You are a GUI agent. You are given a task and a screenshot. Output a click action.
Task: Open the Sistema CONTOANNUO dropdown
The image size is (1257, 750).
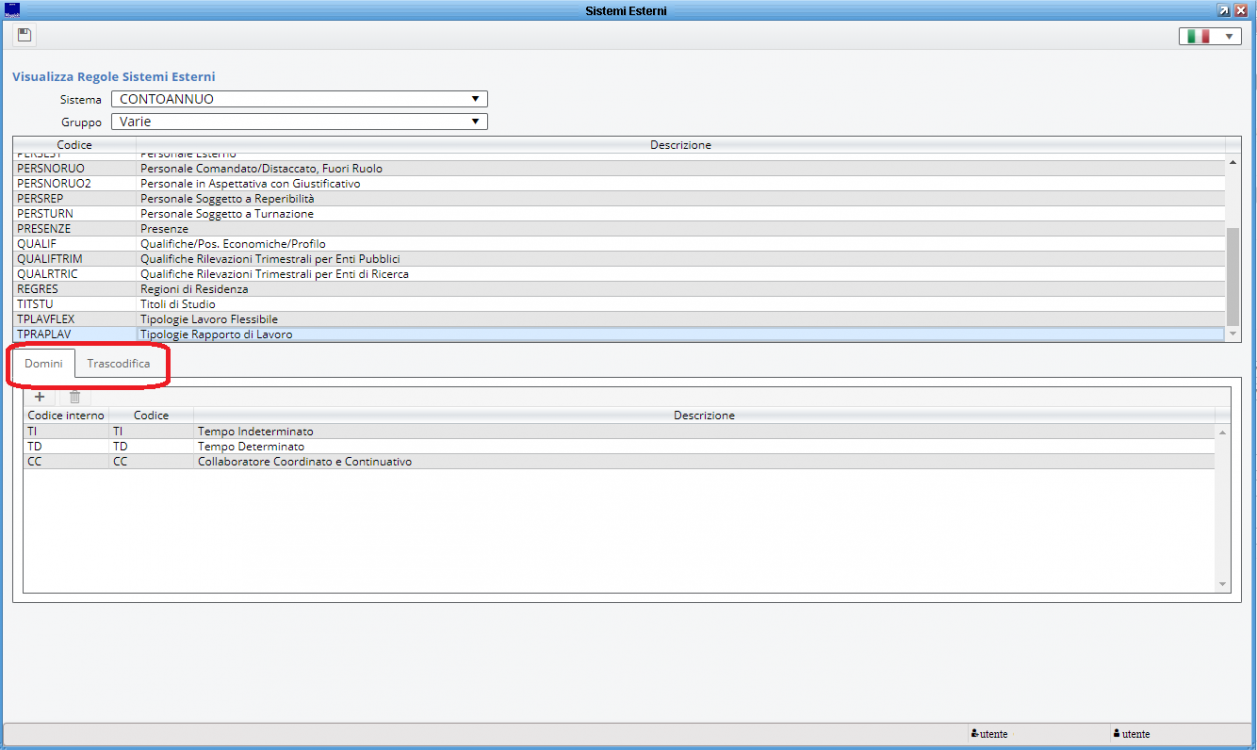pos(299,99)
